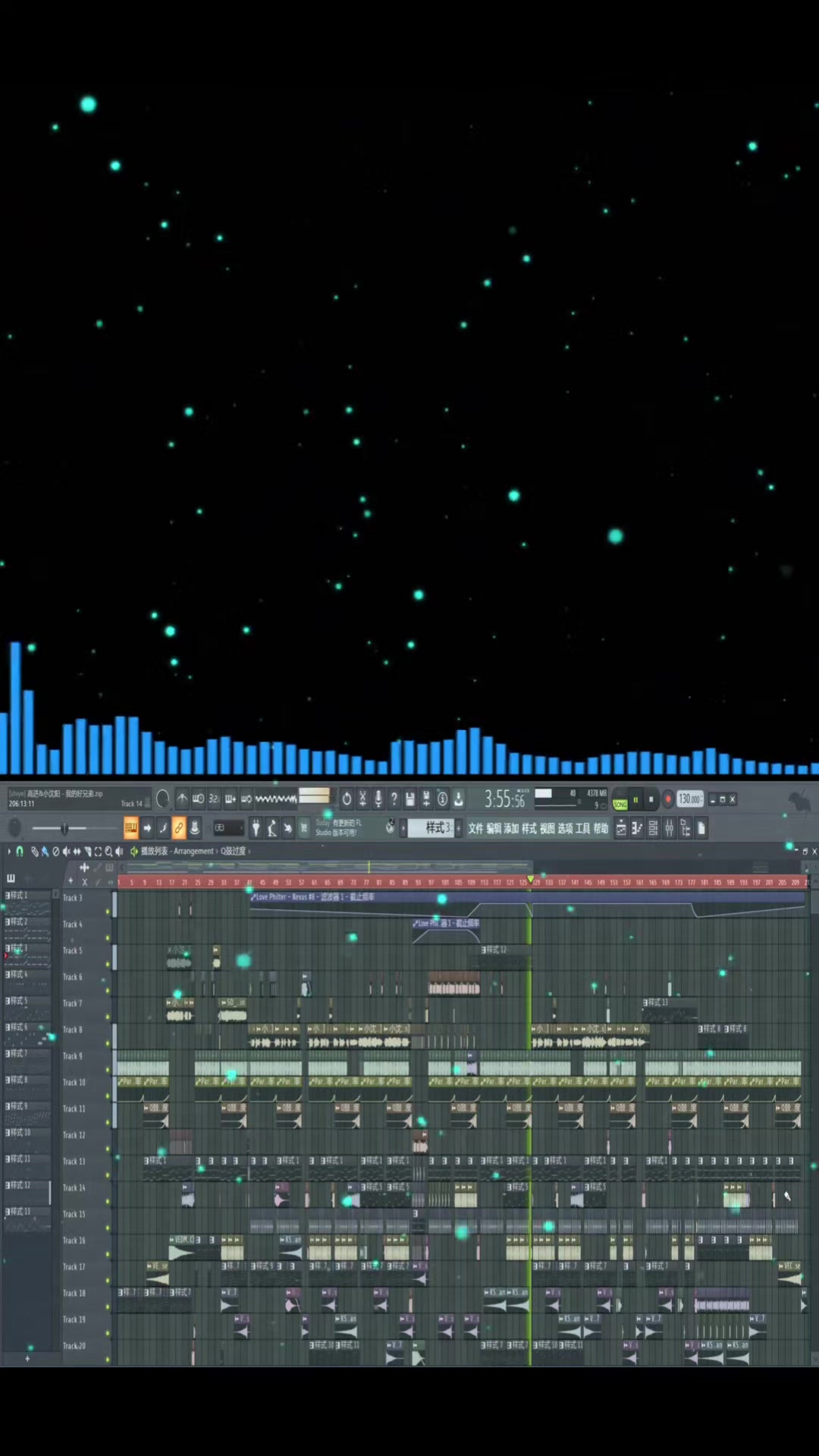
Task: Open the Playlist window from shortcut icons
Action: (620, 828)
